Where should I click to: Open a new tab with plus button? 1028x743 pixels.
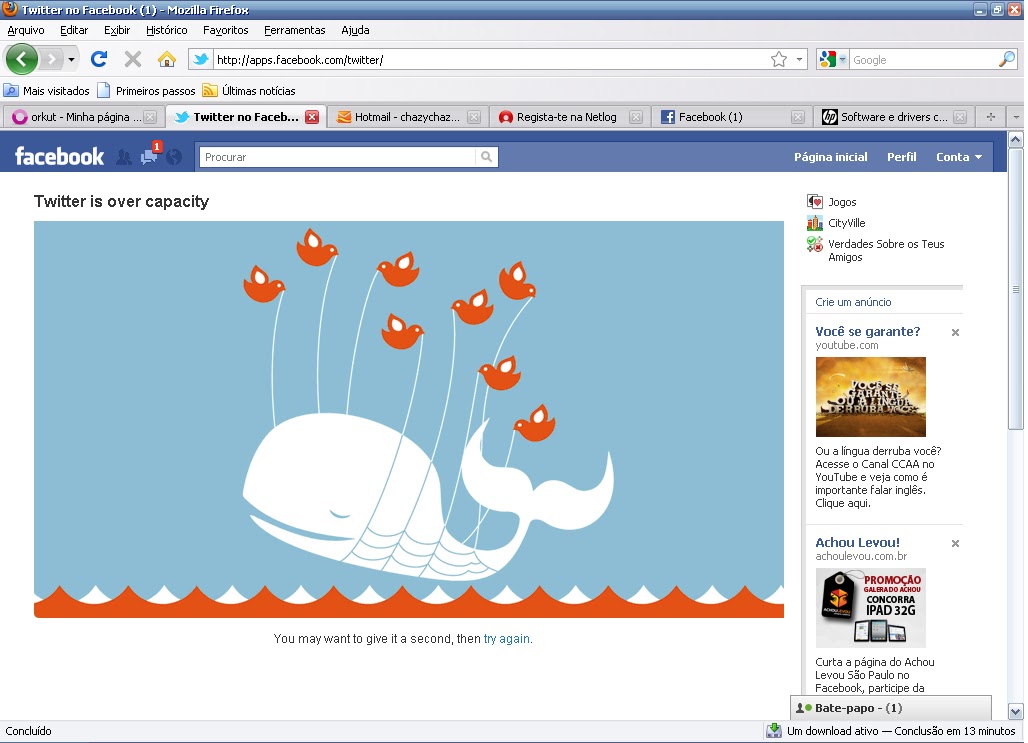click(x=991, y=117)
